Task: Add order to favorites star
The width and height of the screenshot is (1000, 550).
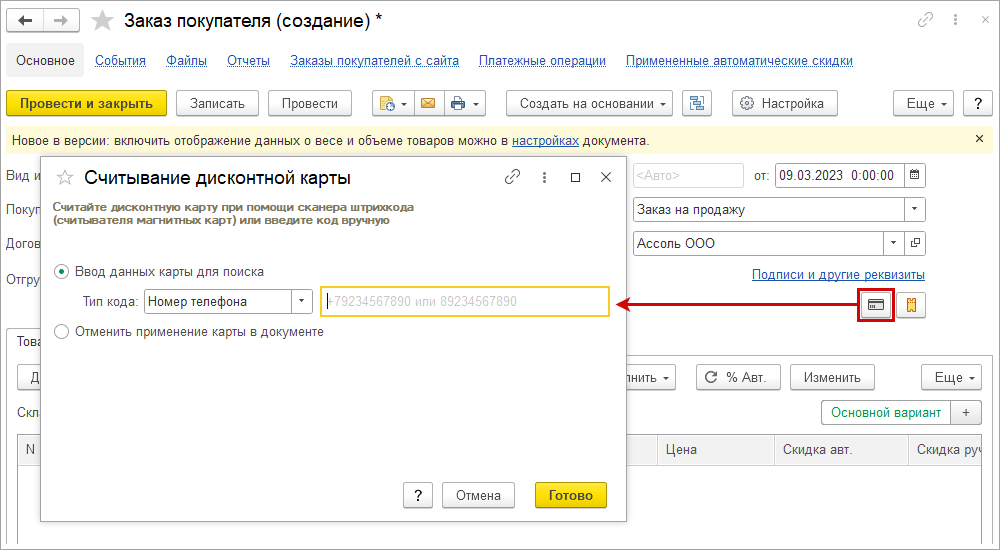Action: 102,21
